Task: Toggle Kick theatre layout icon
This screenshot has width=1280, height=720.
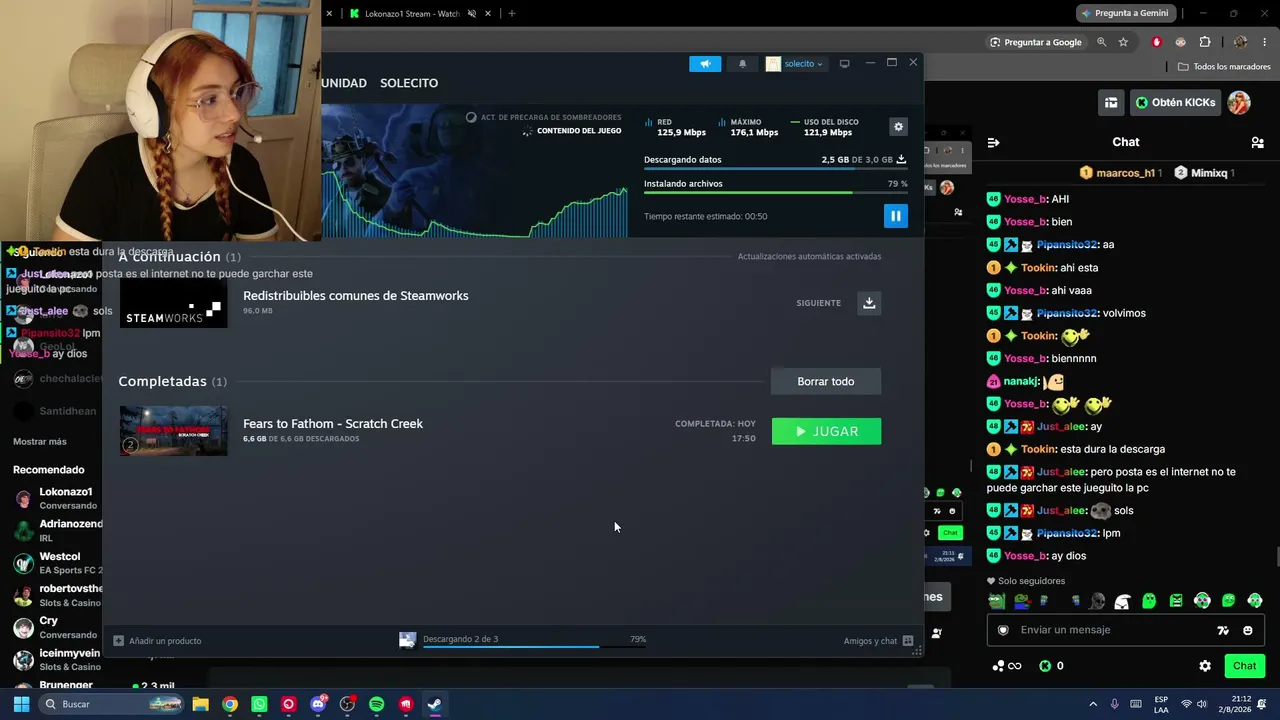Action: pos(1111,102)
